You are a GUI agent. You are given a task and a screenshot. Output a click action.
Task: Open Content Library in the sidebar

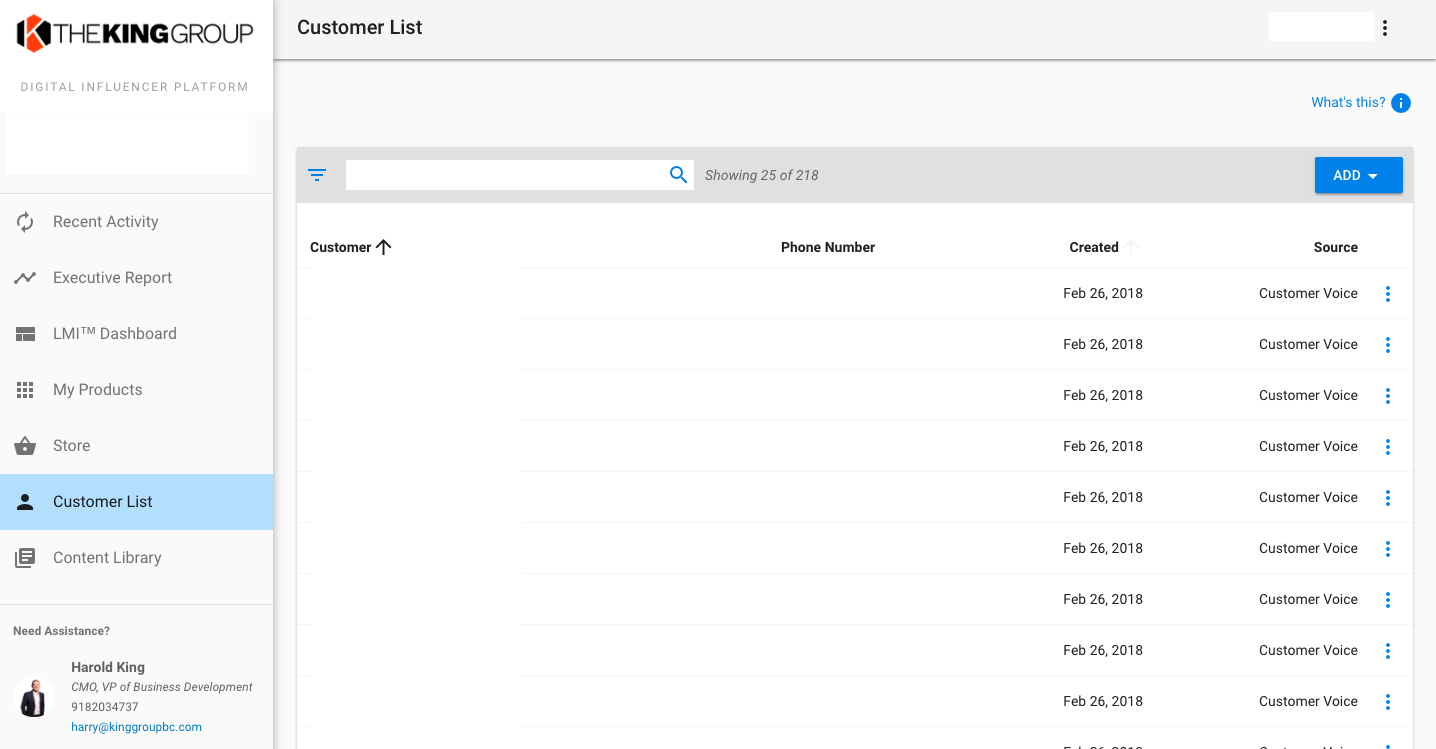[x=137, y=558]
